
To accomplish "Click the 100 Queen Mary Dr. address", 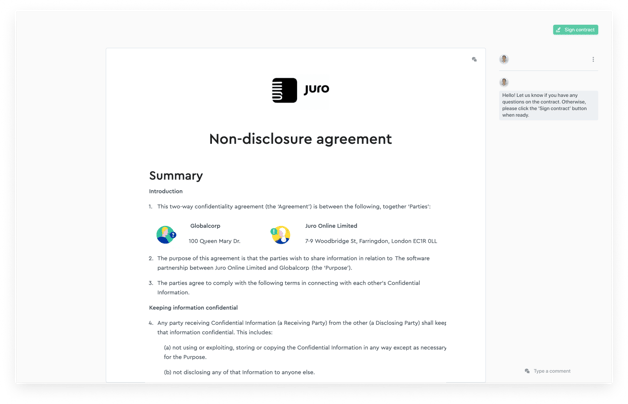I will tap(214, 241).
